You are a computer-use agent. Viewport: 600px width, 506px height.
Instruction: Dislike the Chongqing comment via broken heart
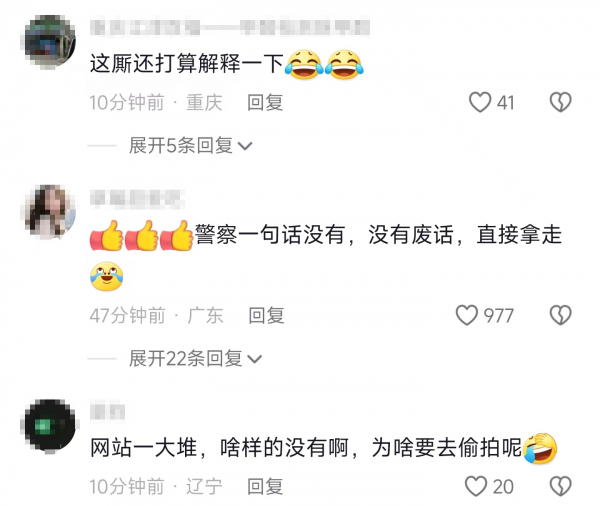(561, 102)
